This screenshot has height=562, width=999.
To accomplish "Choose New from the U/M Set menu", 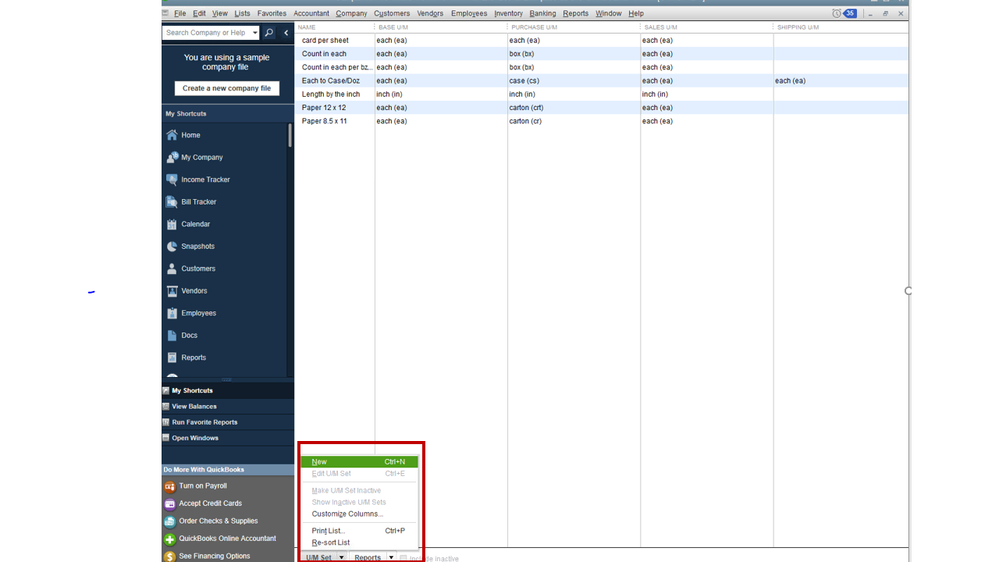I will [x=359, y=462].
